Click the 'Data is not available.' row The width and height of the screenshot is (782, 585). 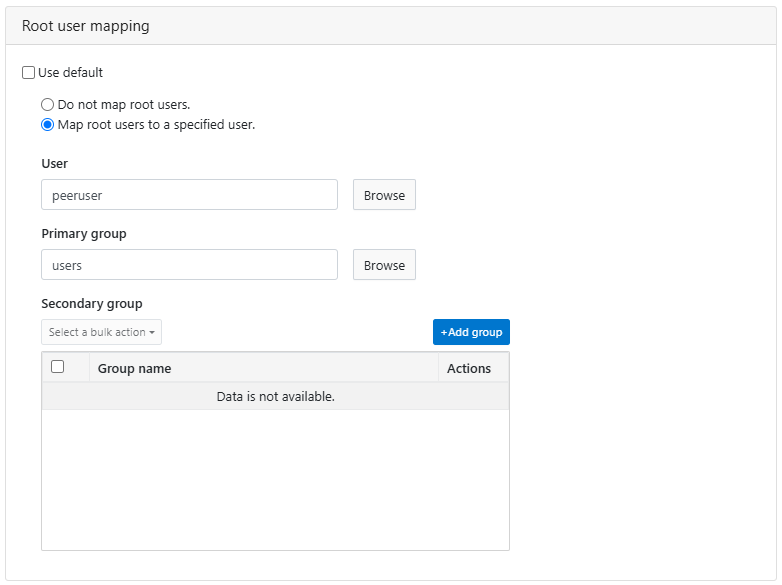tap(275, 397)
